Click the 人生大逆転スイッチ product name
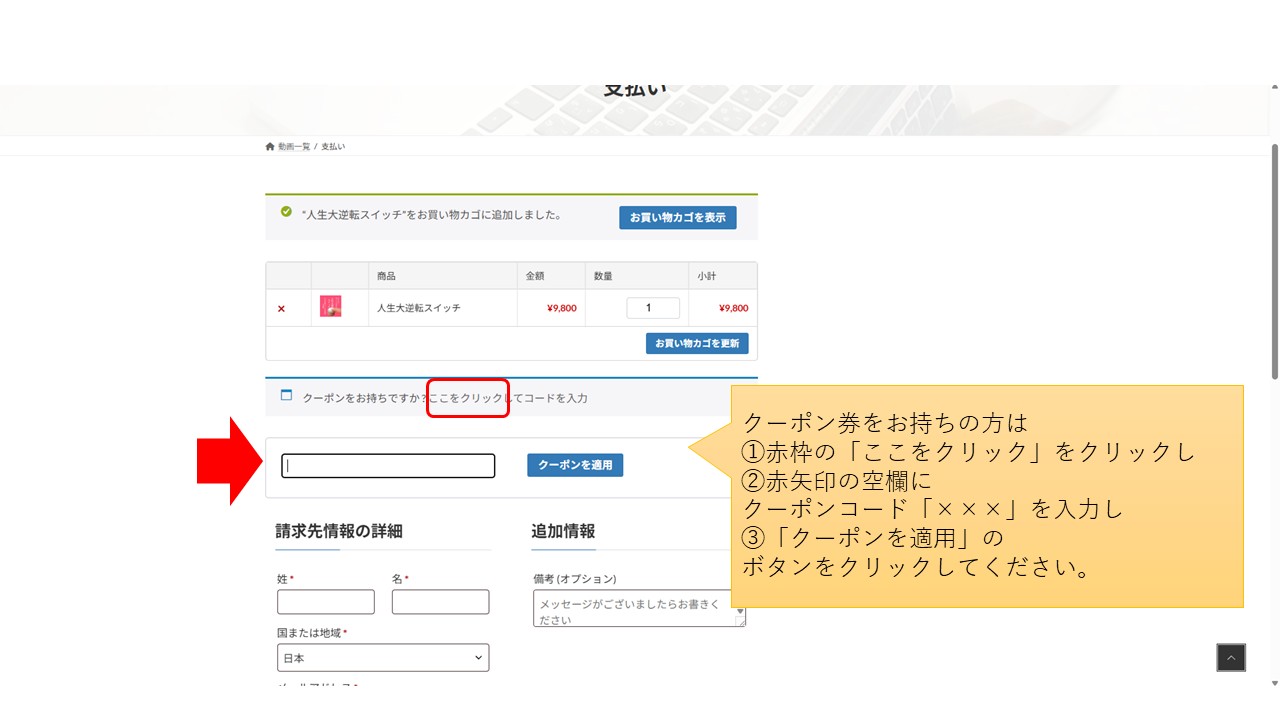Viewport: 1280px width, 720px height. (419, 308)
